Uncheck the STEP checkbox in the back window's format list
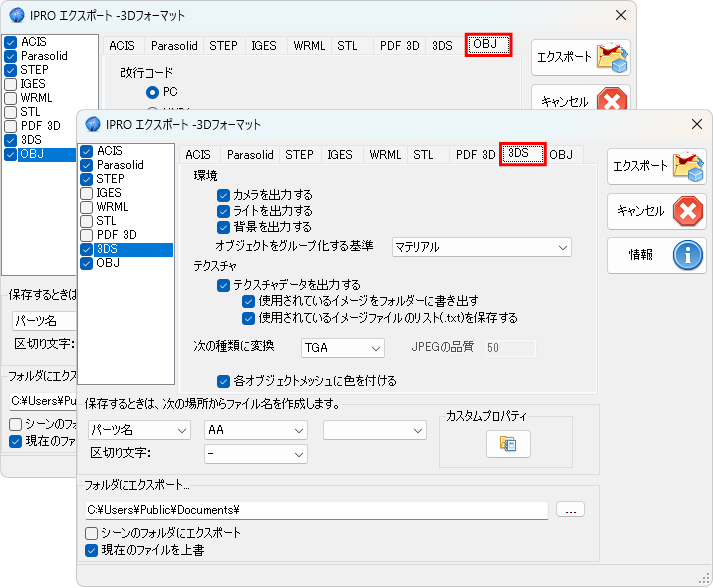 pyautogui.click(x=10, y=70)
